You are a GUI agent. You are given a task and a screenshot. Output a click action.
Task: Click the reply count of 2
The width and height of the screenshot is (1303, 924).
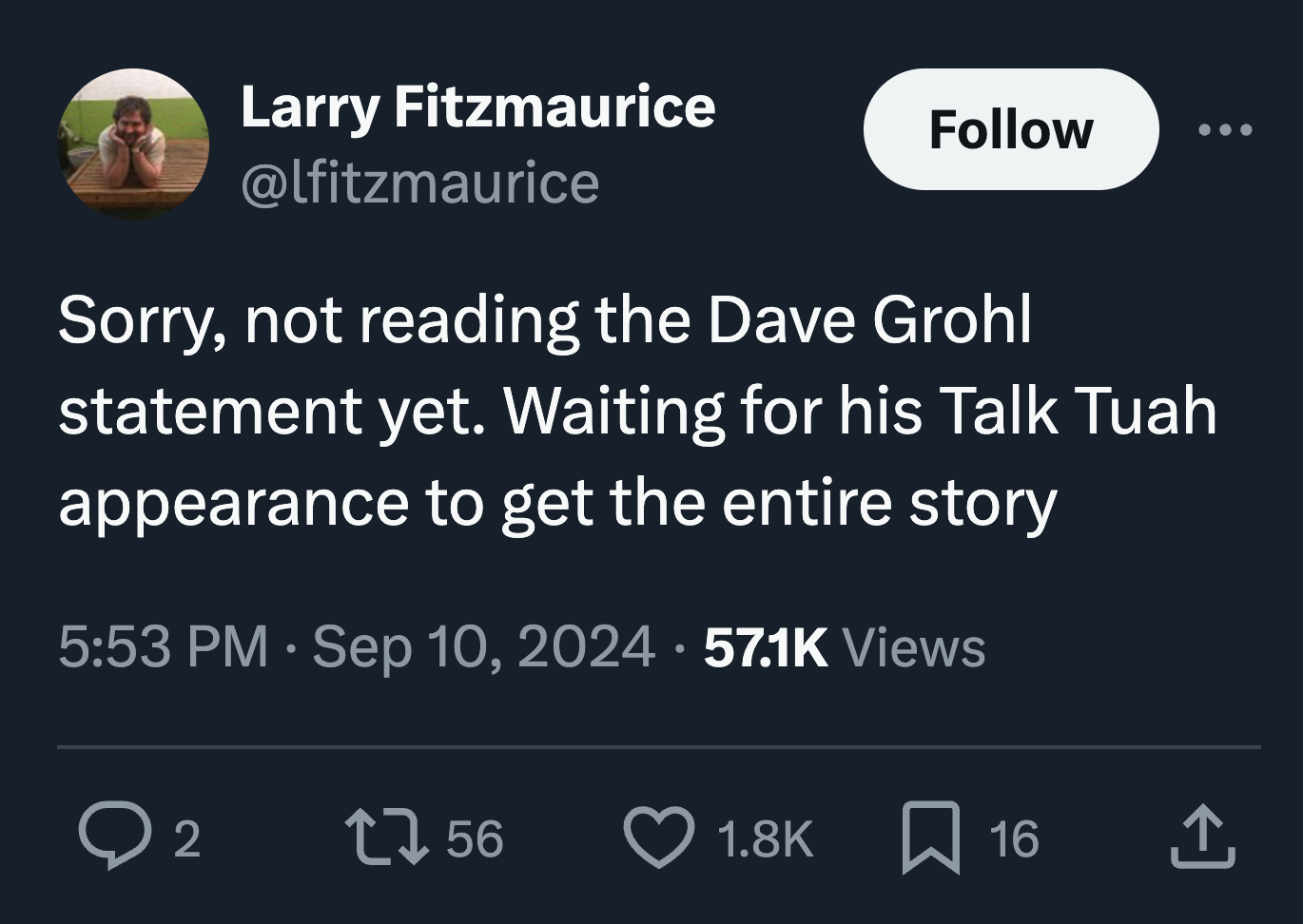(x=187, y=838)
